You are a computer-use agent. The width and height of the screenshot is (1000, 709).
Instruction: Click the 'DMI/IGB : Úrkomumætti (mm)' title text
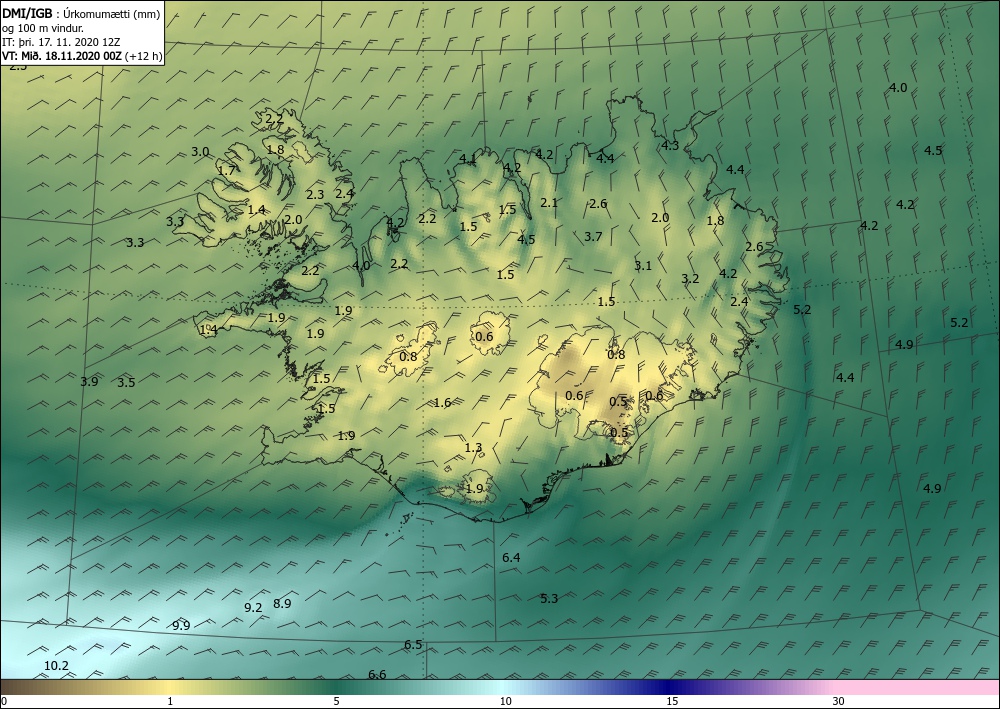[x=81, y=13]
